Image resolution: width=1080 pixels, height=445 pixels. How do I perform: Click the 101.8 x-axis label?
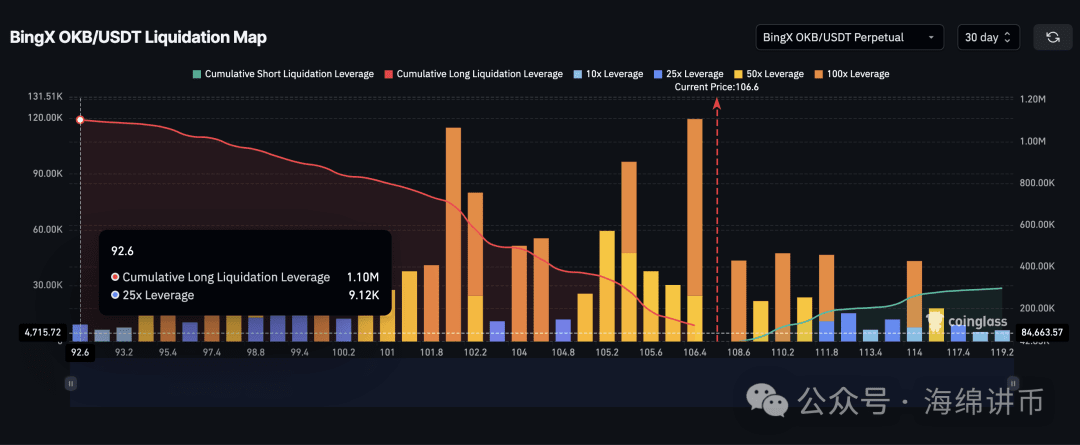(431, 353)
